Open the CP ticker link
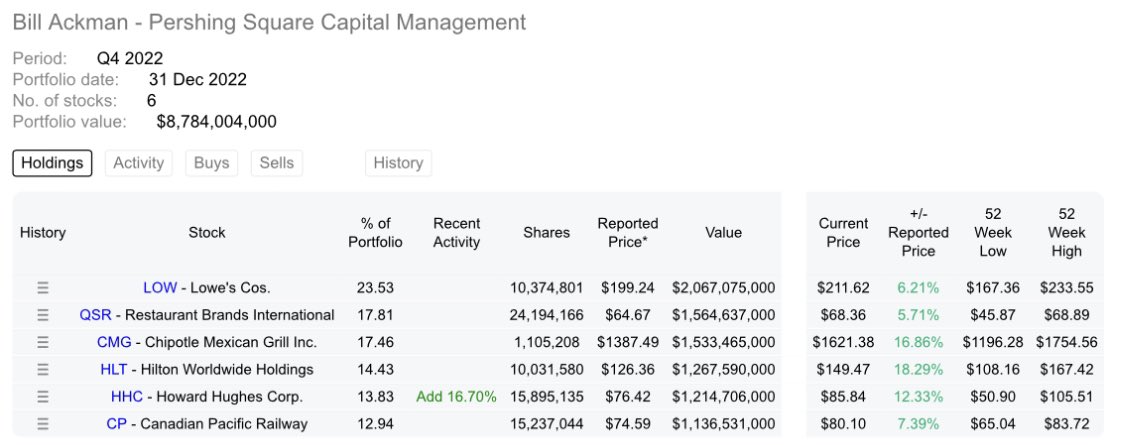1121x445 pixels. 117,424
